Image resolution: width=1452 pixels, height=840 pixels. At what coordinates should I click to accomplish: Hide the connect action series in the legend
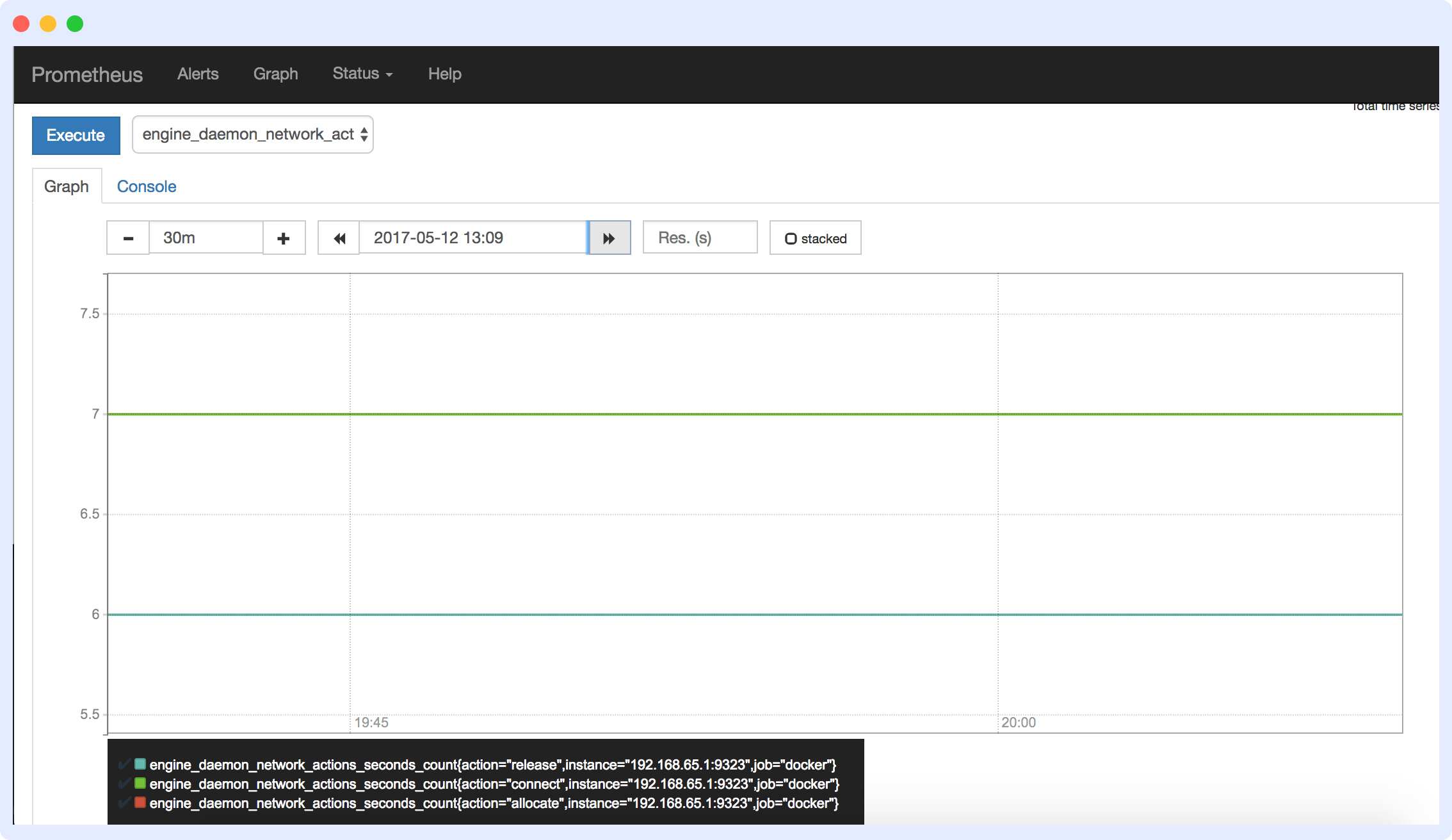(x=125, y=783)
